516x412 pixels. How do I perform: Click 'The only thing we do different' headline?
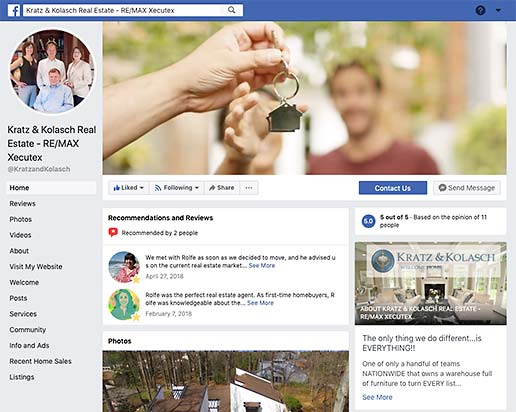(422, 343)
